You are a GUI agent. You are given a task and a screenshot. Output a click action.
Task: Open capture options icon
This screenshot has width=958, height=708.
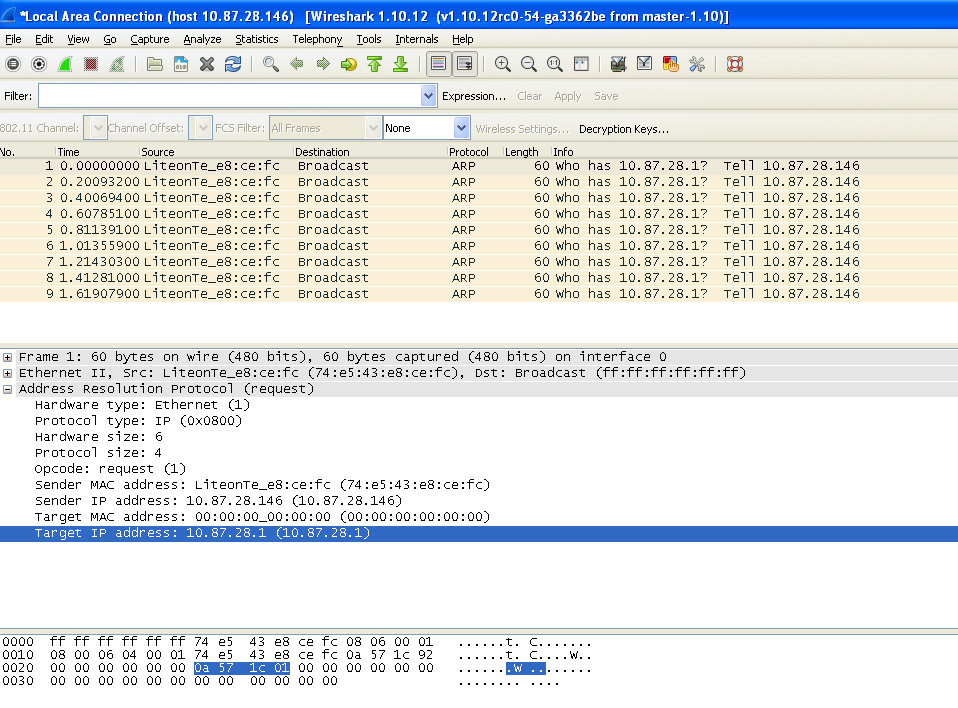(x=39, y=64)
